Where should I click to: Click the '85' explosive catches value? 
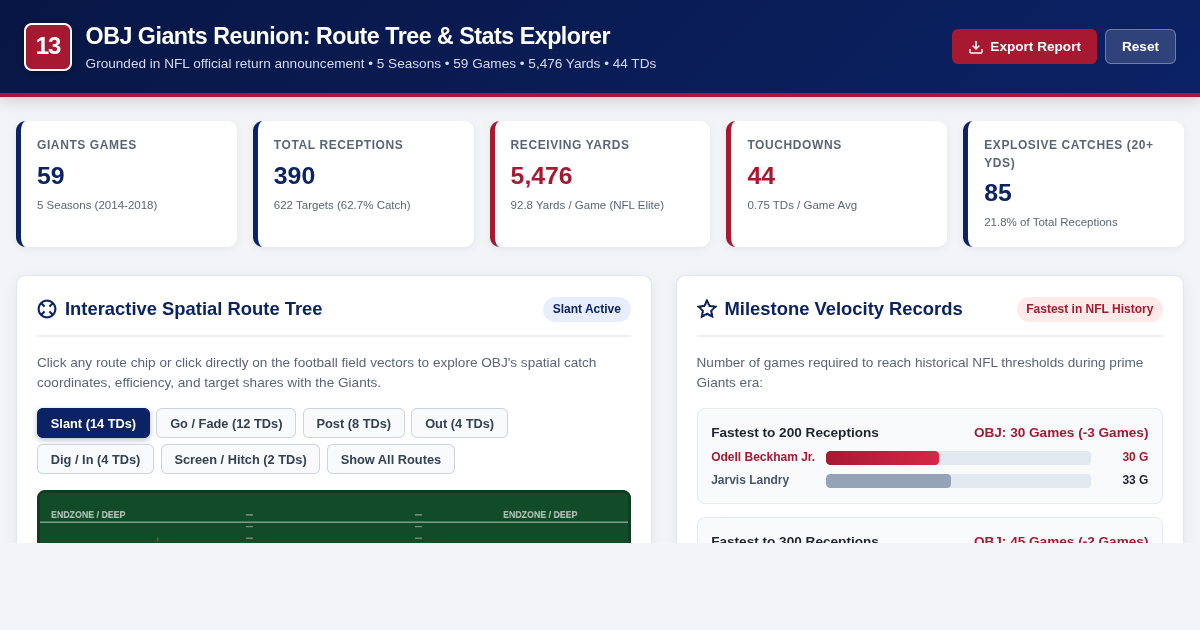tap(998, 193)
